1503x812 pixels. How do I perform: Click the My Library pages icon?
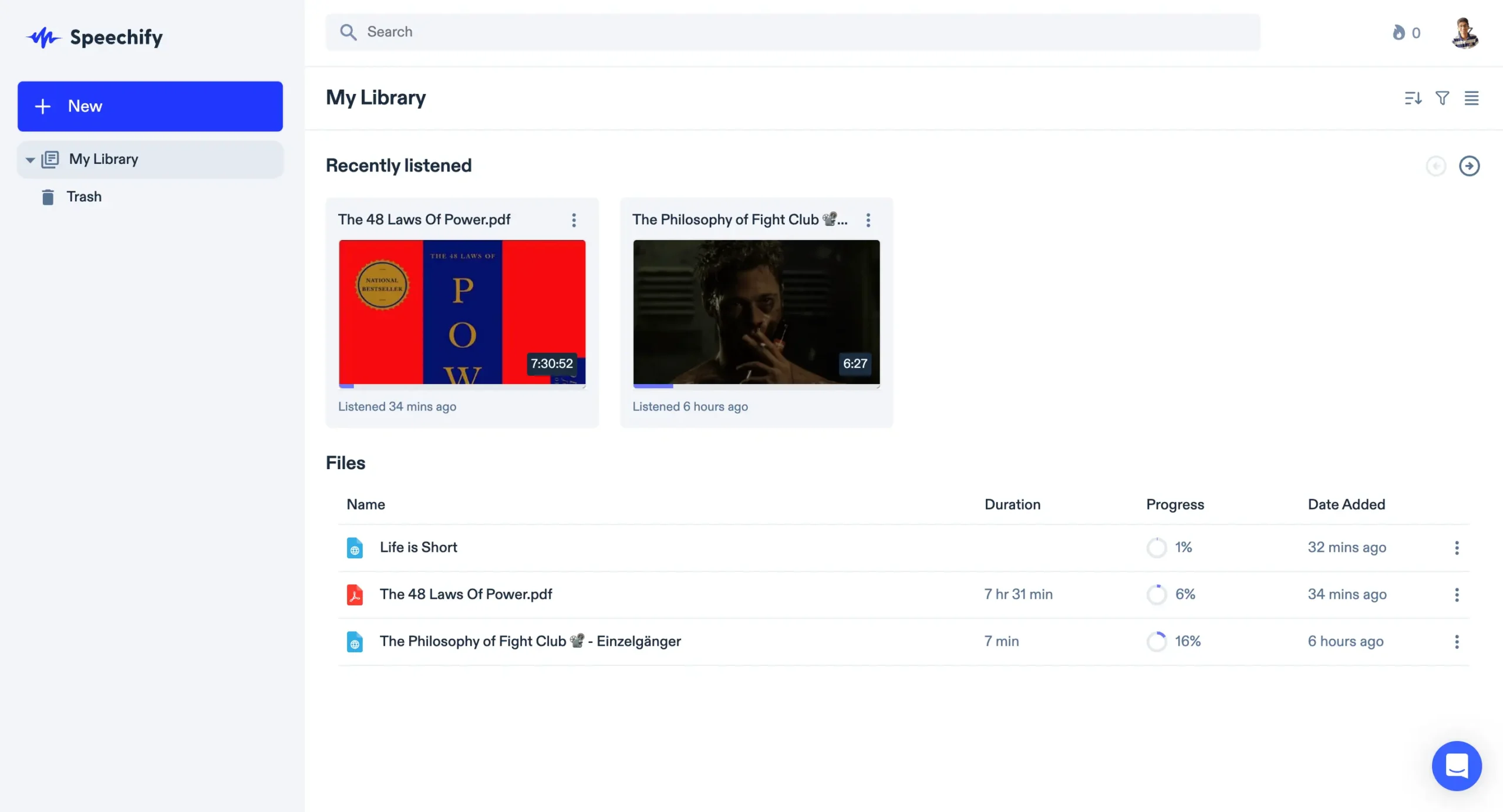click(50, 159)
